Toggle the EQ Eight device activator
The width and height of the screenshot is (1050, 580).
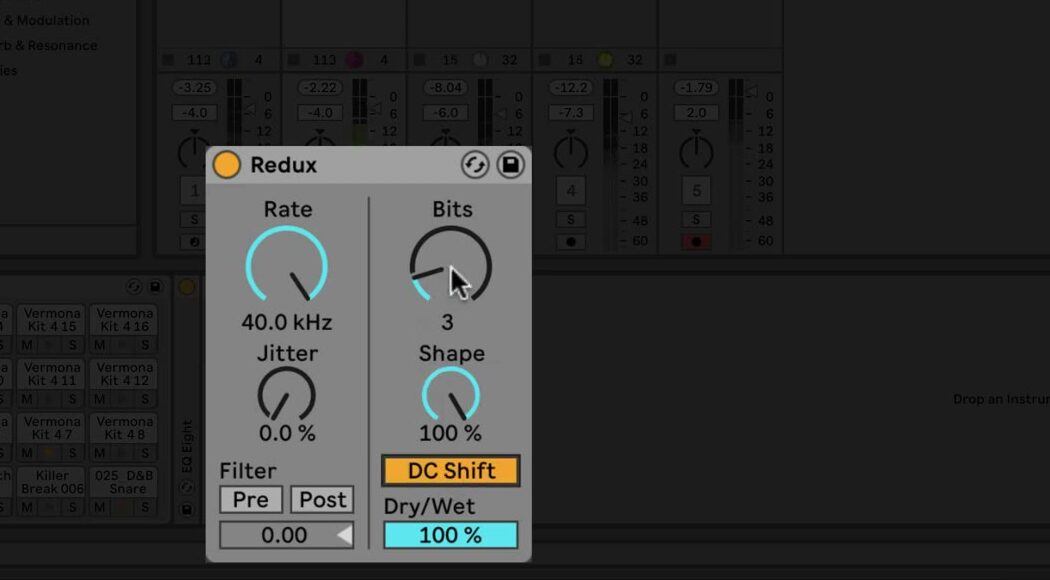187,287
